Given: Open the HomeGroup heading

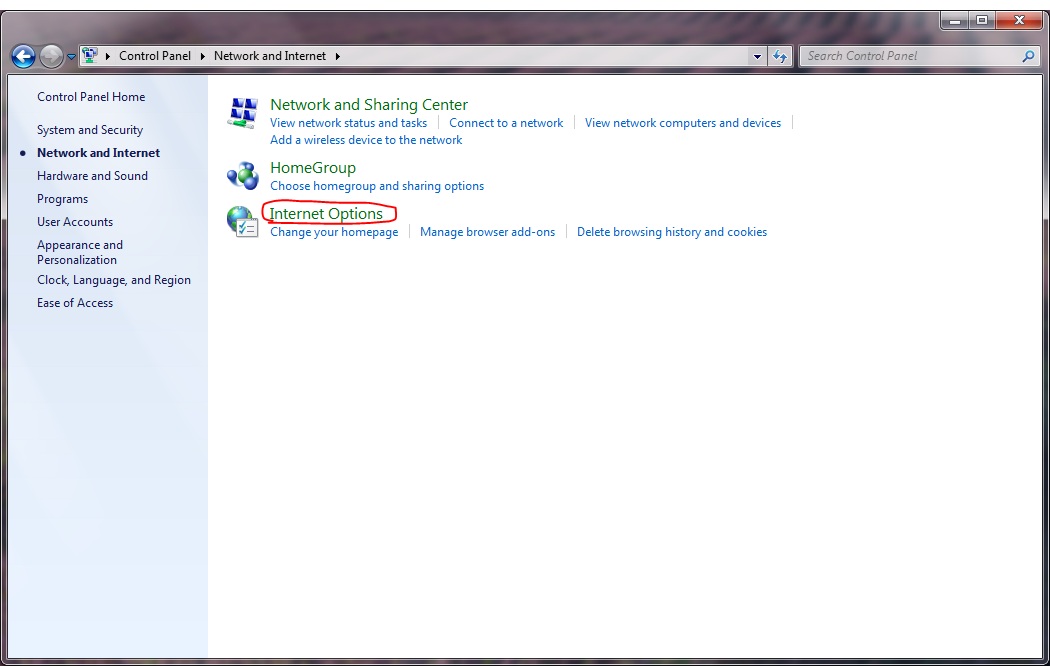Looking at the screenshot, I should [x=313, y=168].
